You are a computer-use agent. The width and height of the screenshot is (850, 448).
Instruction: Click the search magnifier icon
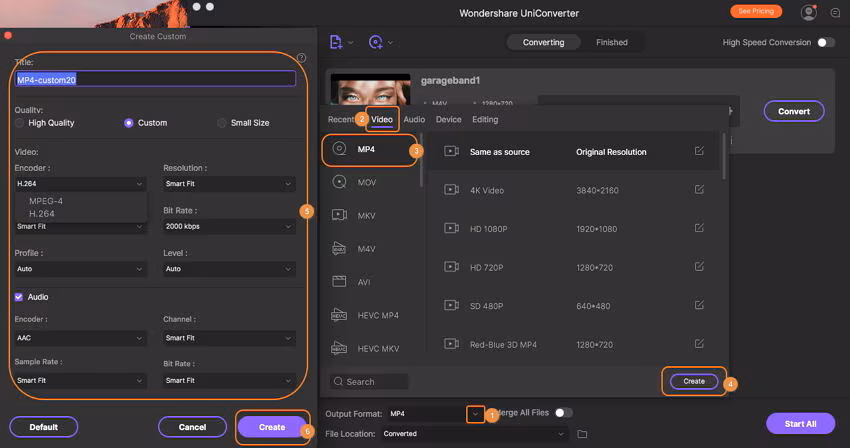pos(338,381)
